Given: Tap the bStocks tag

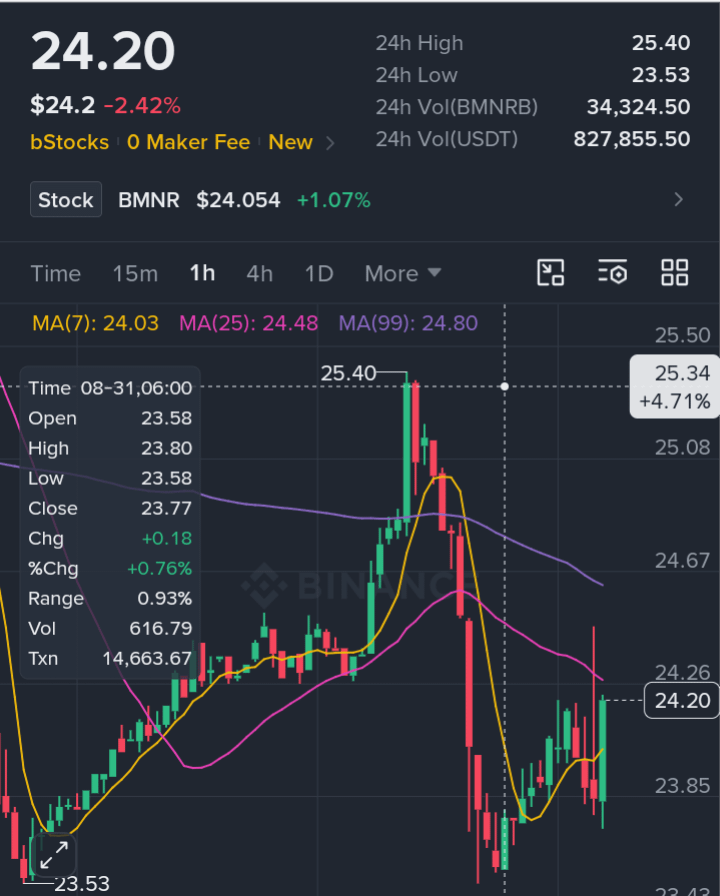Looking at the screenshot, I should (x=70, y=142).
